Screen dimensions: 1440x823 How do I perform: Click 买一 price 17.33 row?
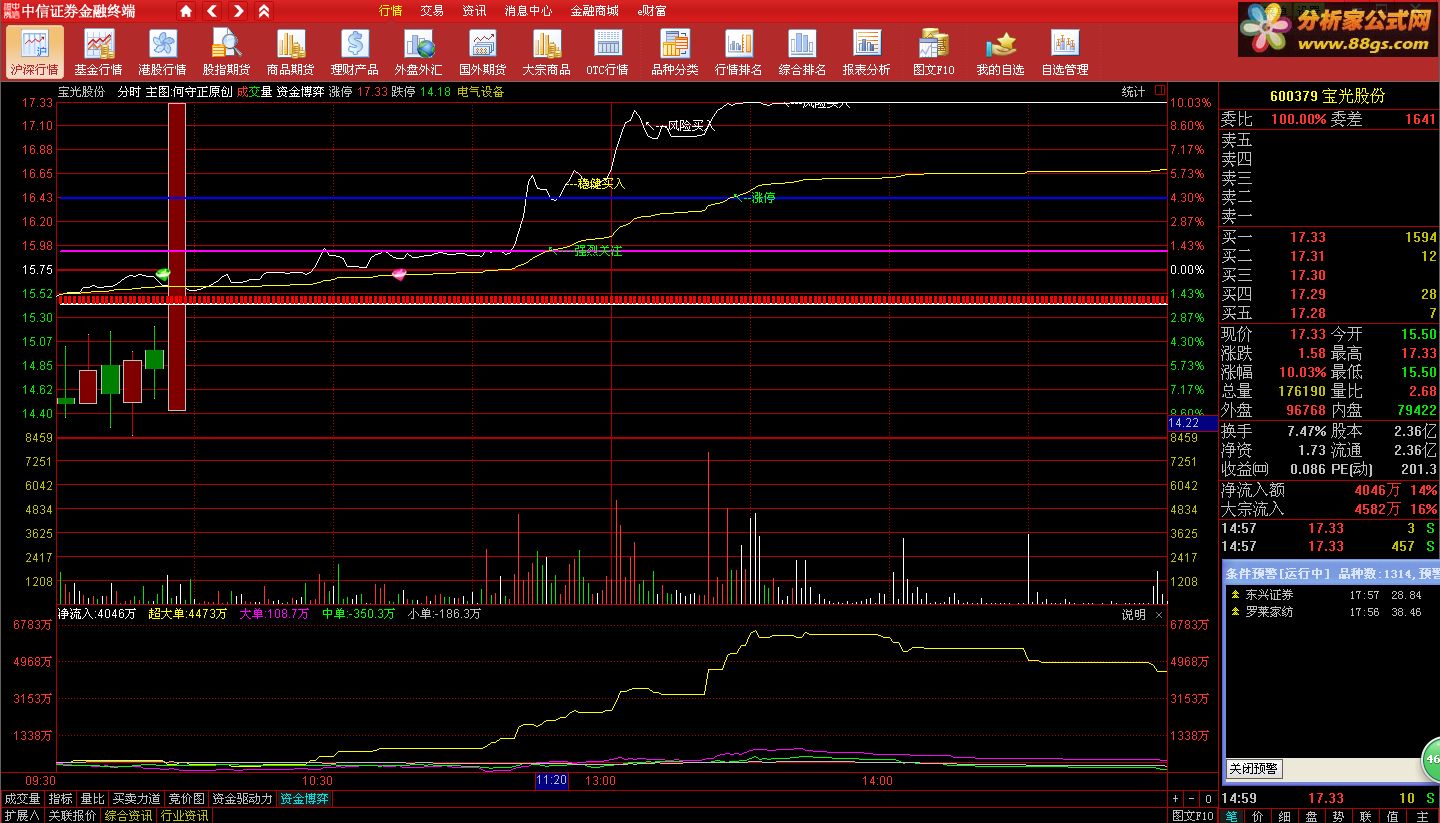[1329, 237]
